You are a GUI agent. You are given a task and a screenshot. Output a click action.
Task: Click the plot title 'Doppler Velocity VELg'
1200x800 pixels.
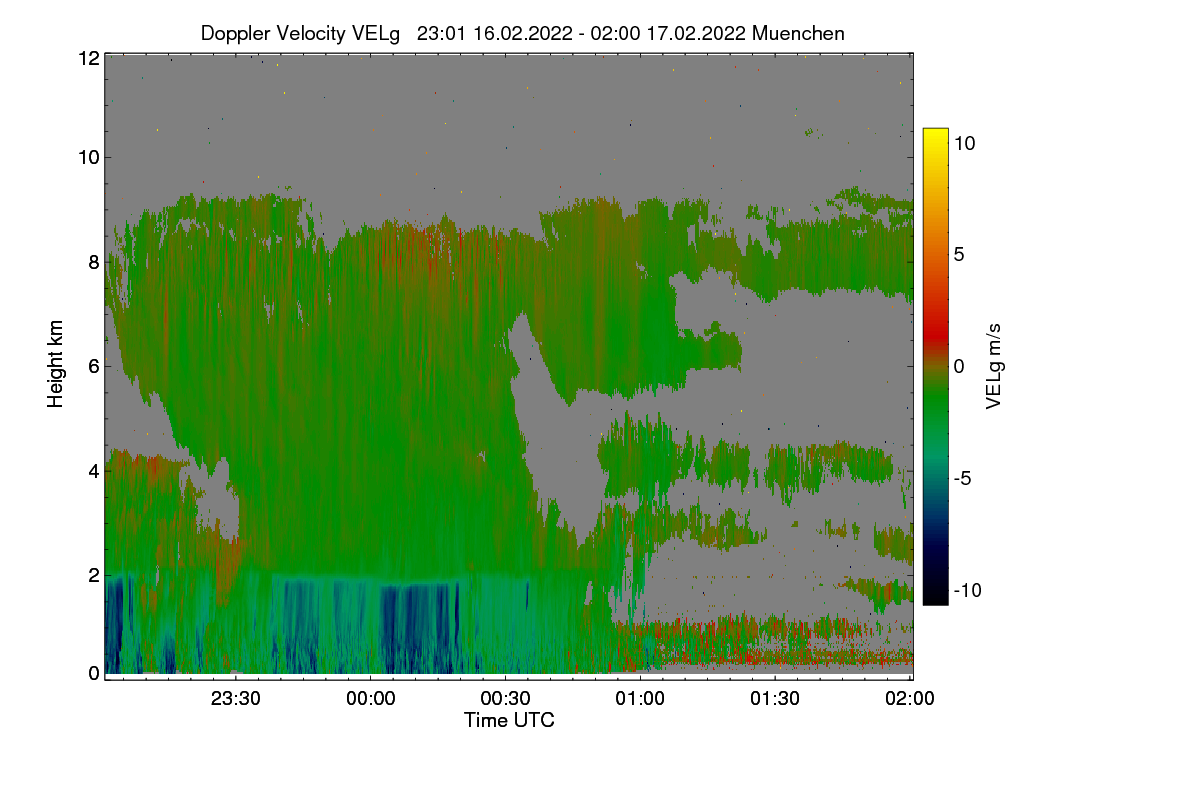click(300, 33)
